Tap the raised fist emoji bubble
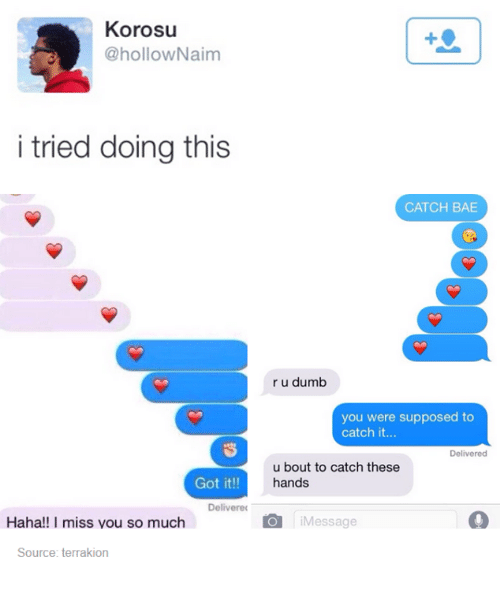The width and height of the screenshot is (500, 590). pos(229,451)
